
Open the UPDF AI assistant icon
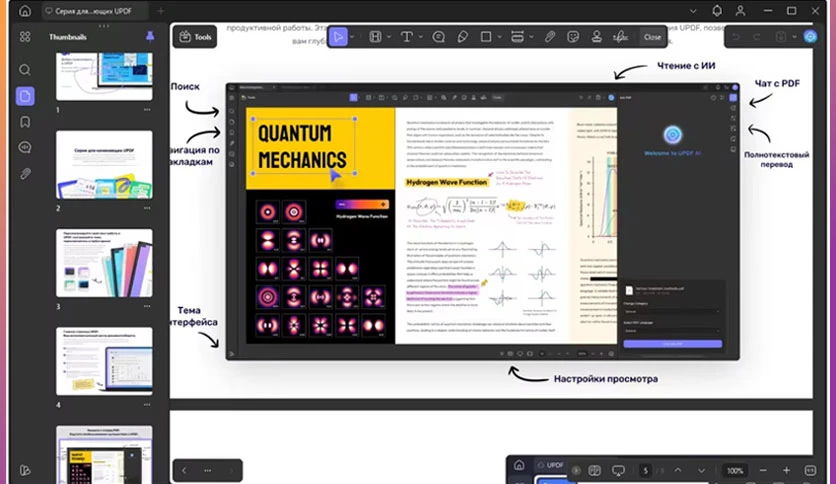[810, 37]
